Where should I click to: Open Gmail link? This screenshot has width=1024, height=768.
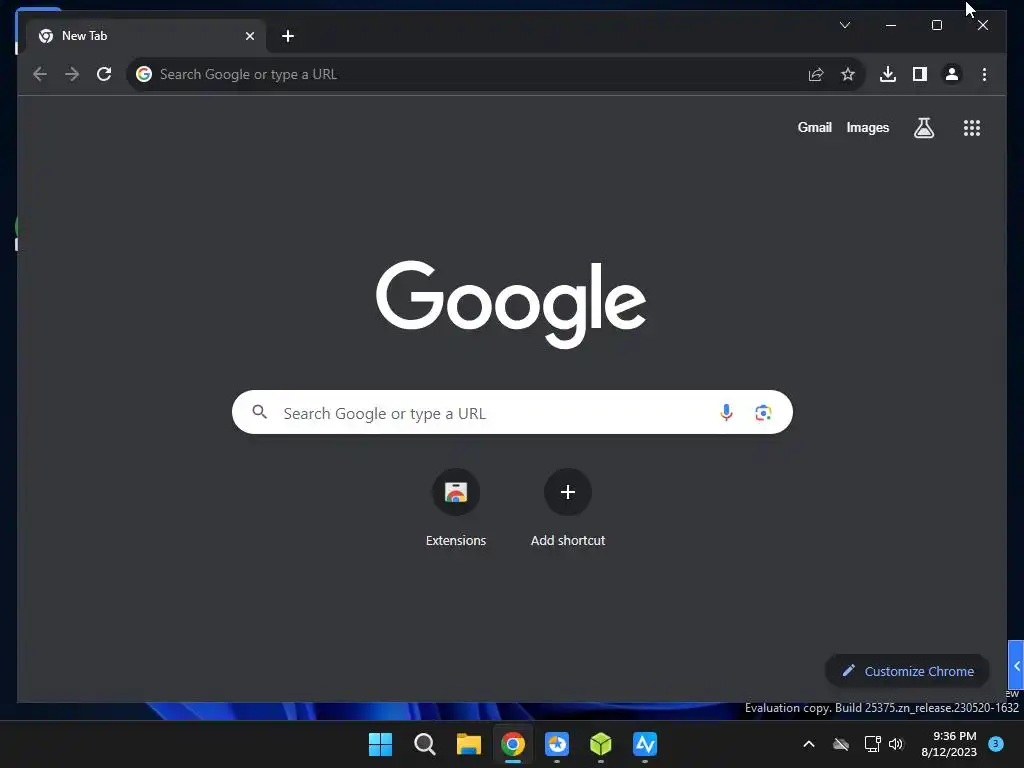(814, 128)
